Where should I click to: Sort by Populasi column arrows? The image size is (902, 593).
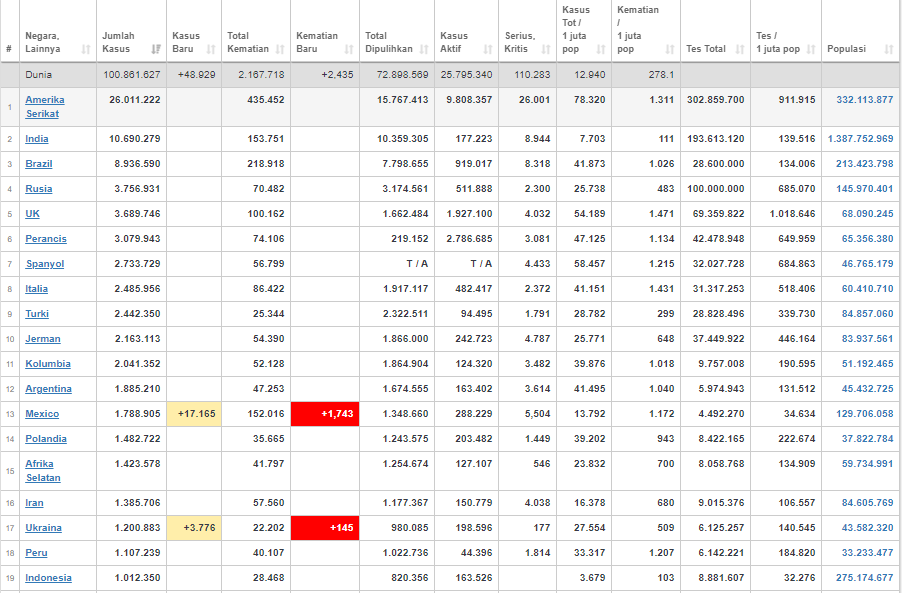889,49
